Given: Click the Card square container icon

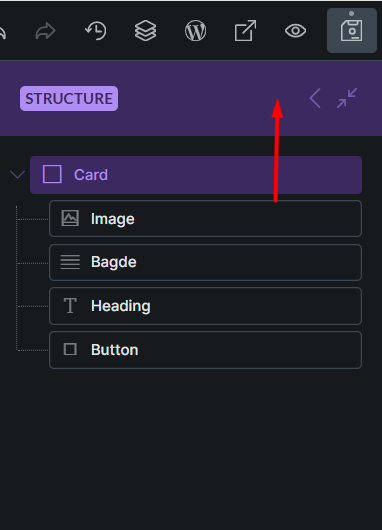Looking at the screenshot, I should coord(52,174).
